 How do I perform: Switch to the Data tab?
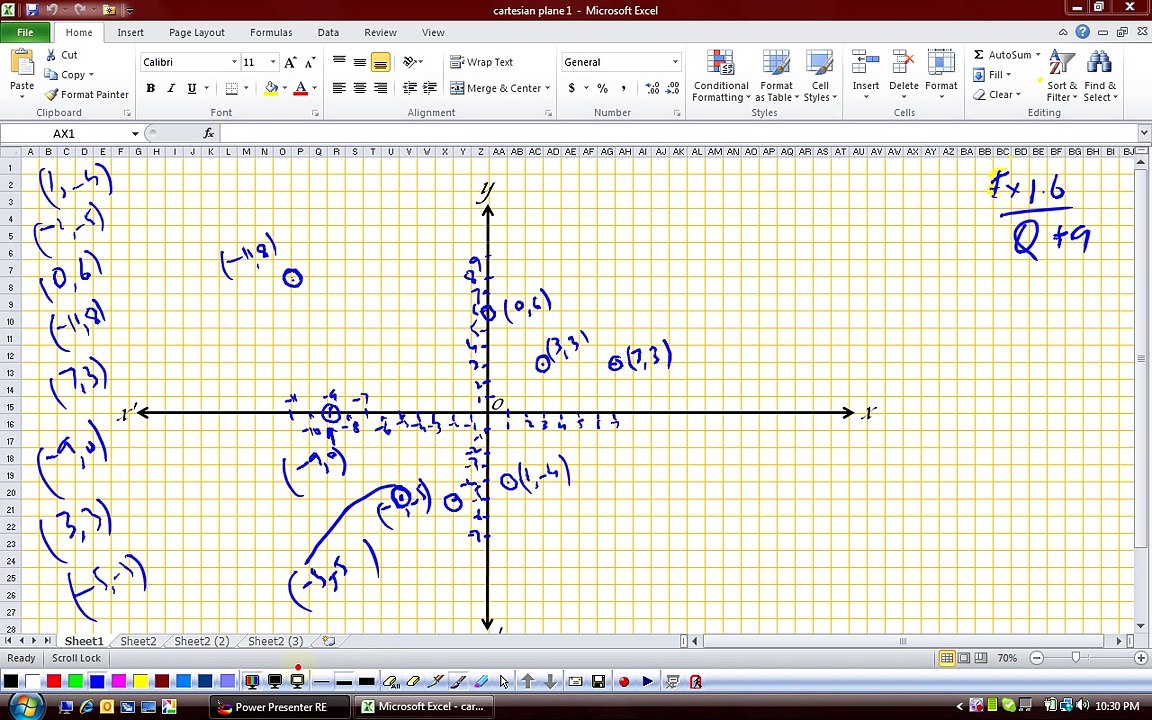[328, 32]
